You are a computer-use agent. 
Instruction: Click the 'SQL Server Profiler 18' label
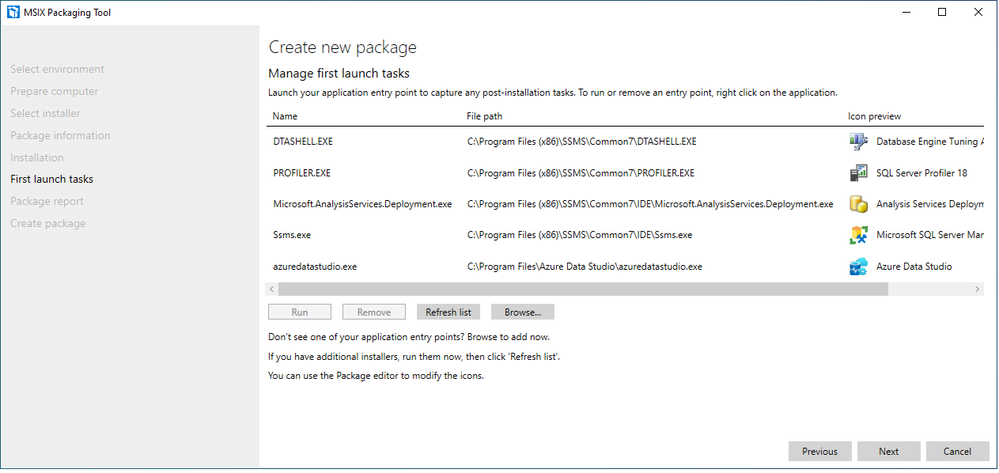[922, 173]
